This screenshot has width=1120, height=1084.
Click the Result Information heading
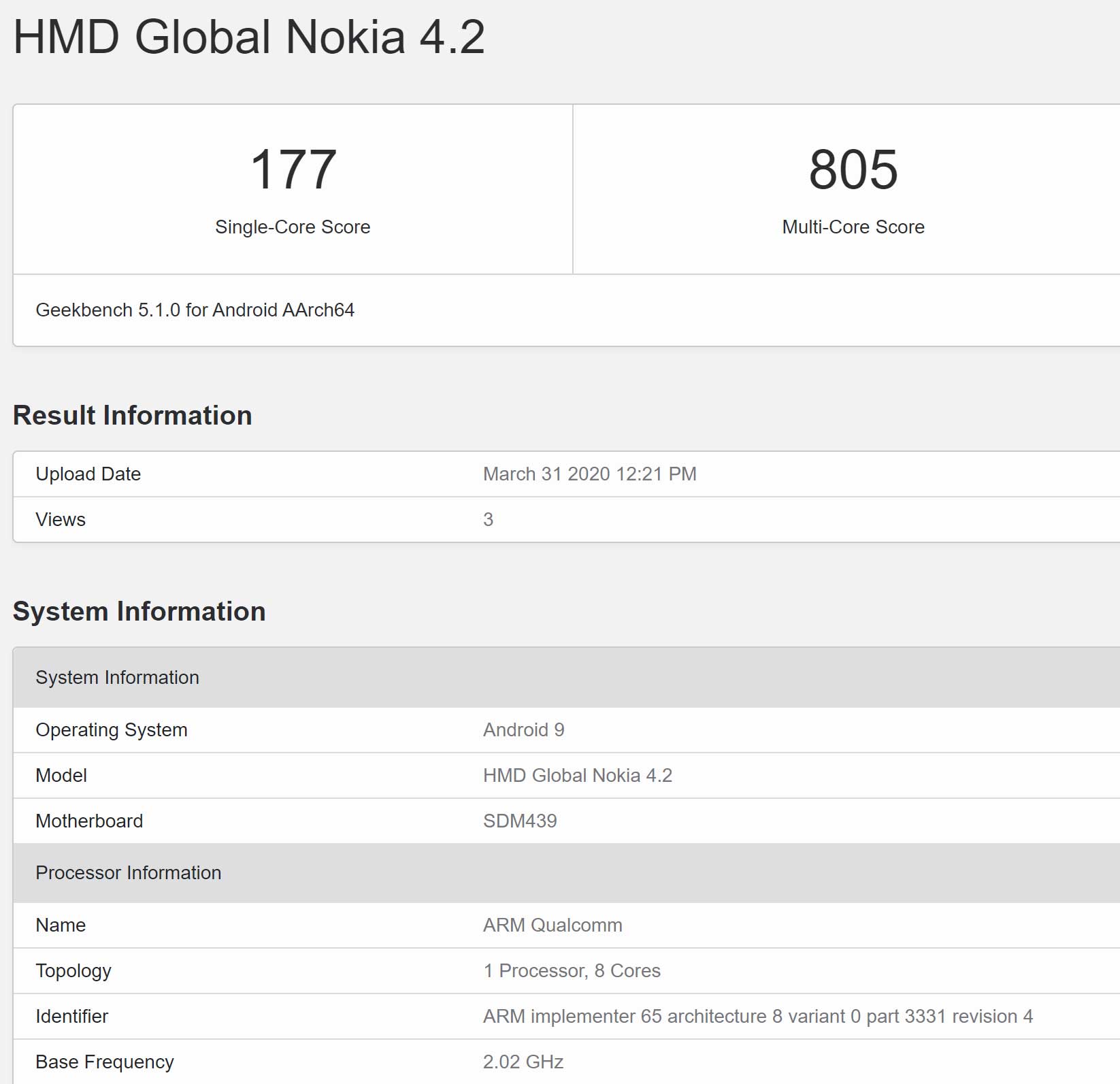tap(132, 416)
